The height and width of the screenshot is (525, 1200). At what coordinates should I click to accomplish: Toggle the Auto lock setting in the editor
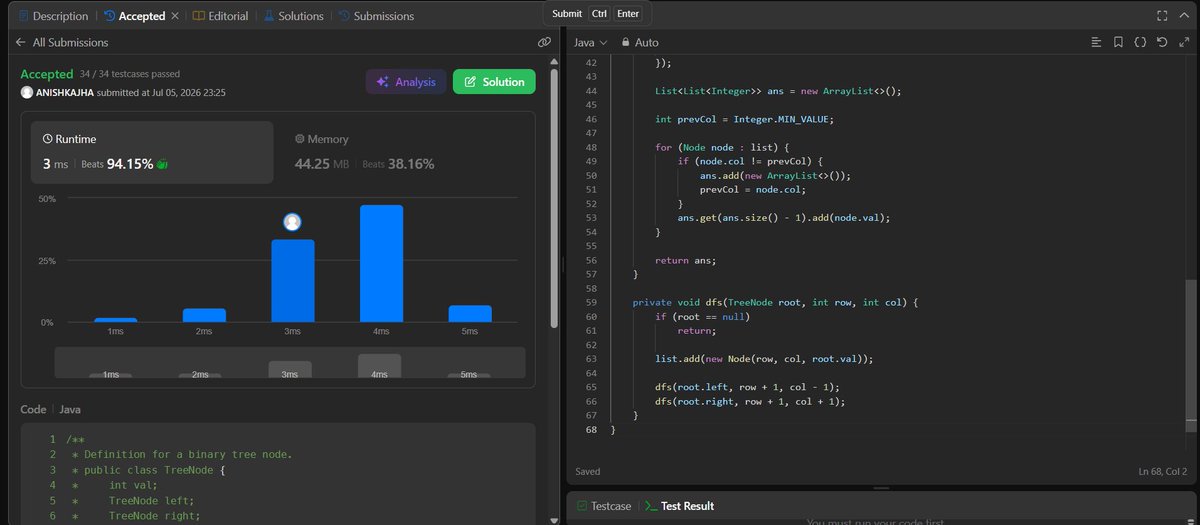coord(640,43)
